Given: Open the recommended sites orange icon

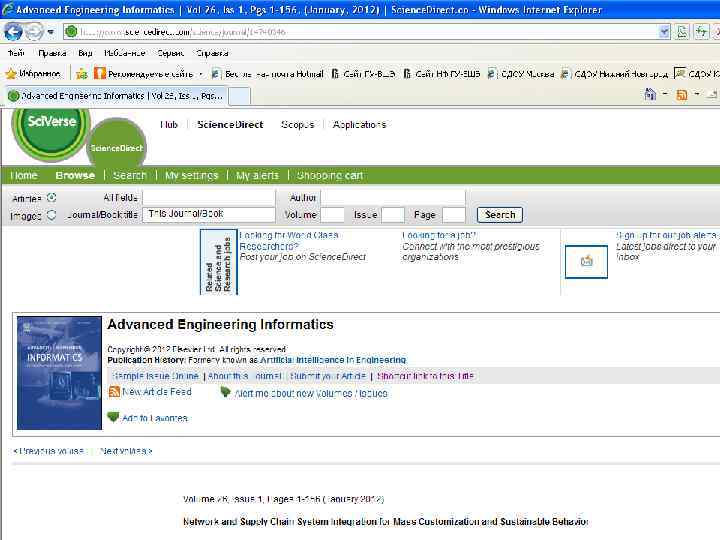Looking at the screenshot, I should pyautogui.click(x=99, y=73).
